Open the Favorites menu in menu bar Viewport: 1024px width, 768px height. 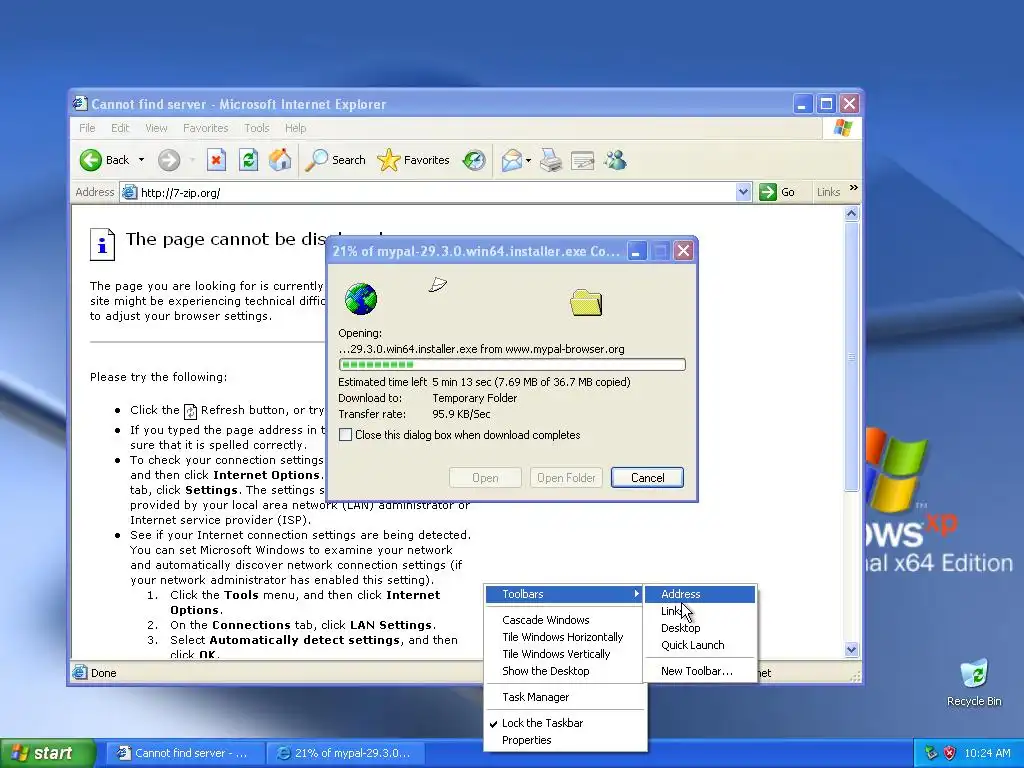206,128
